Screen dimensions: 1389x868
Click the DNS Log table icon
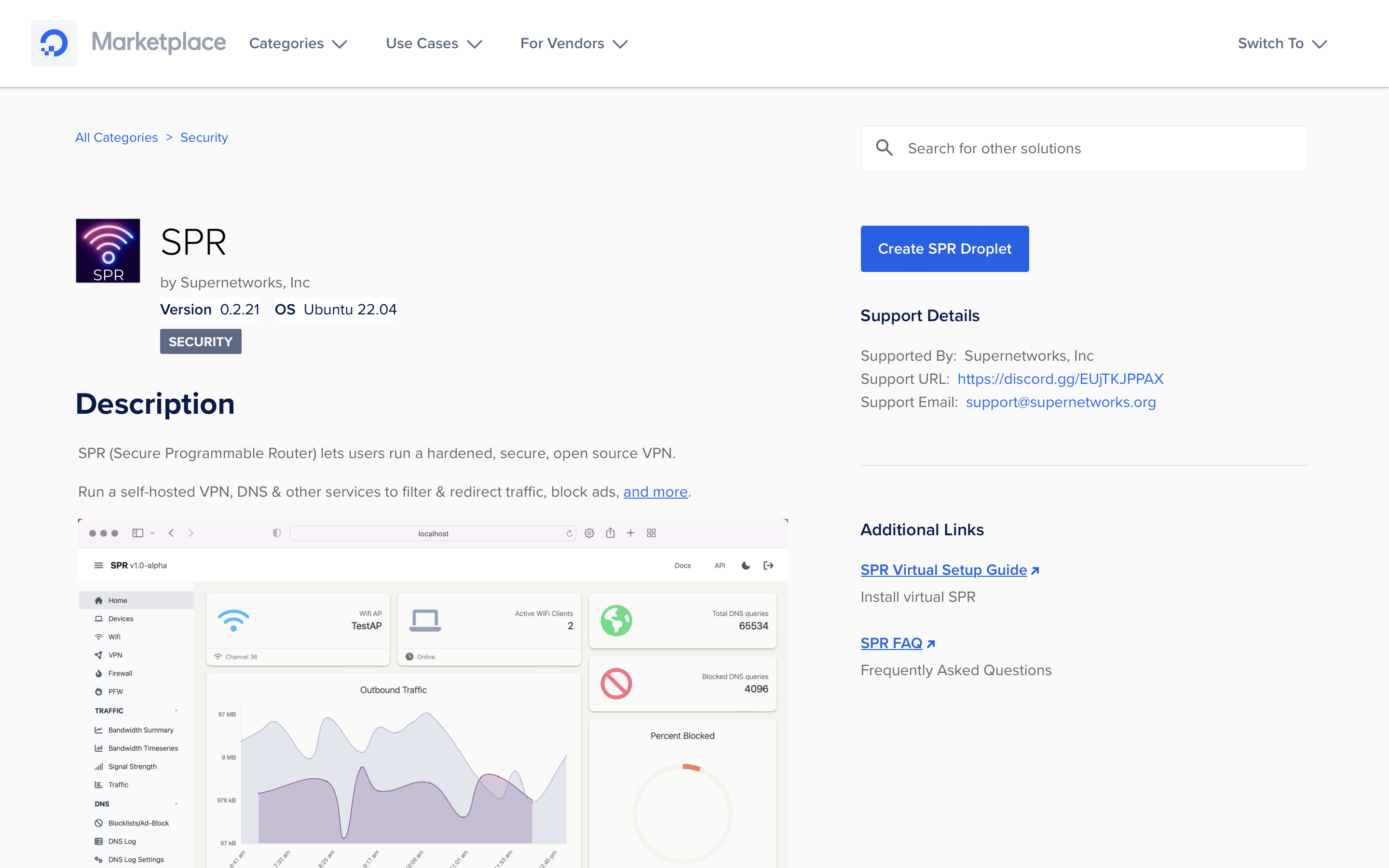[99, 841]
